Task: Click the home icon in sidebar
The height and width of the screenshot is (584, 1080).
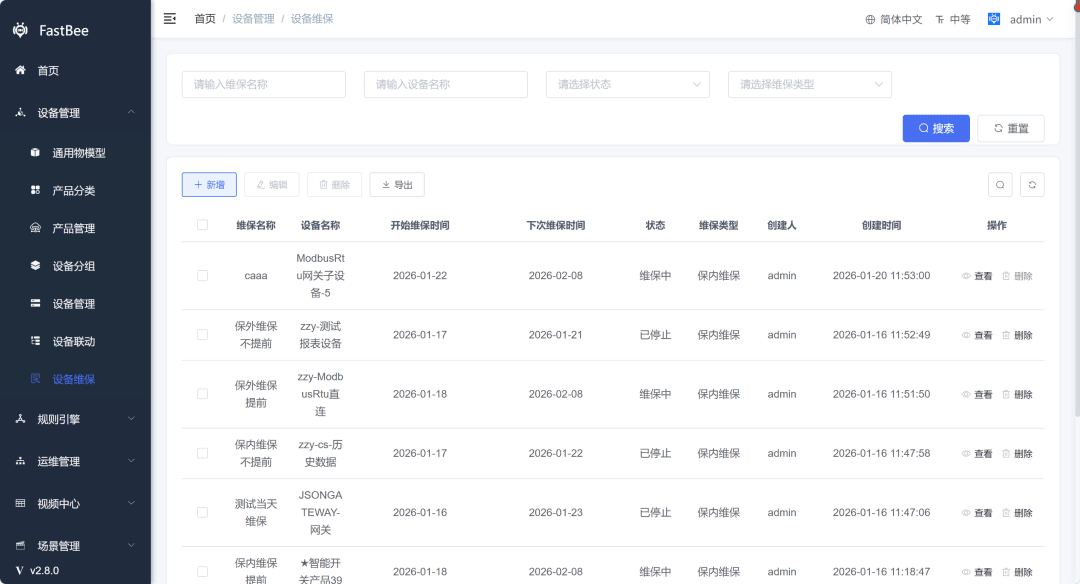Action: 21,70
